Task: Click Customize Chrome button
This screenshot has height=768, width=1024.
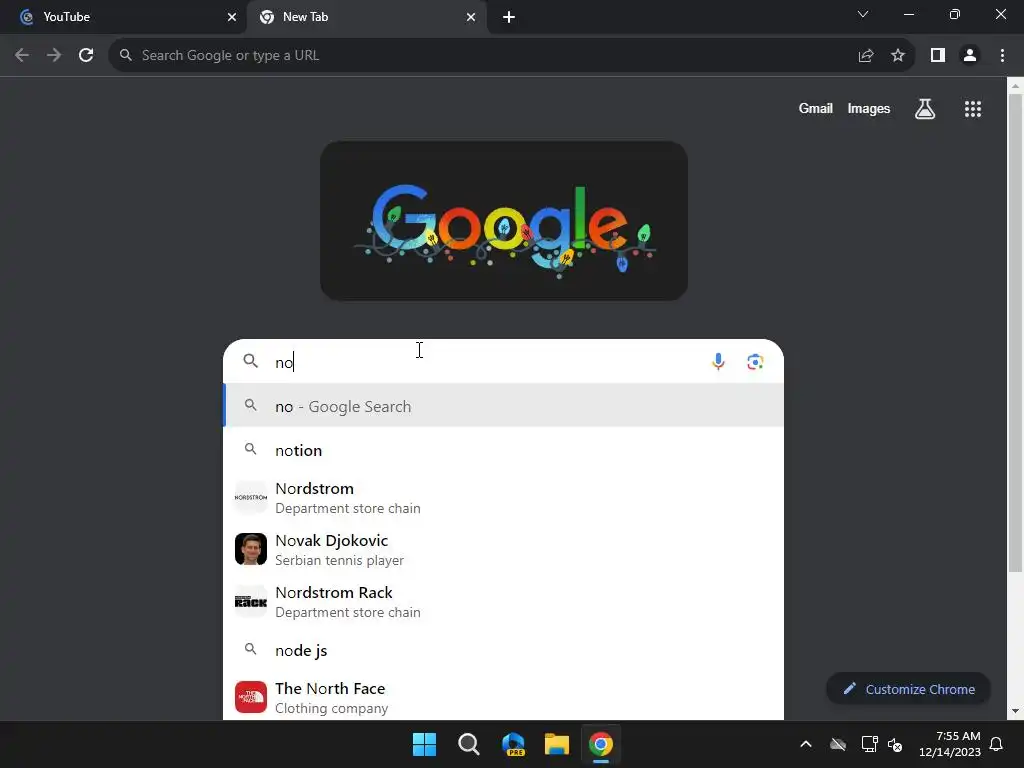Action: [908, 689]
